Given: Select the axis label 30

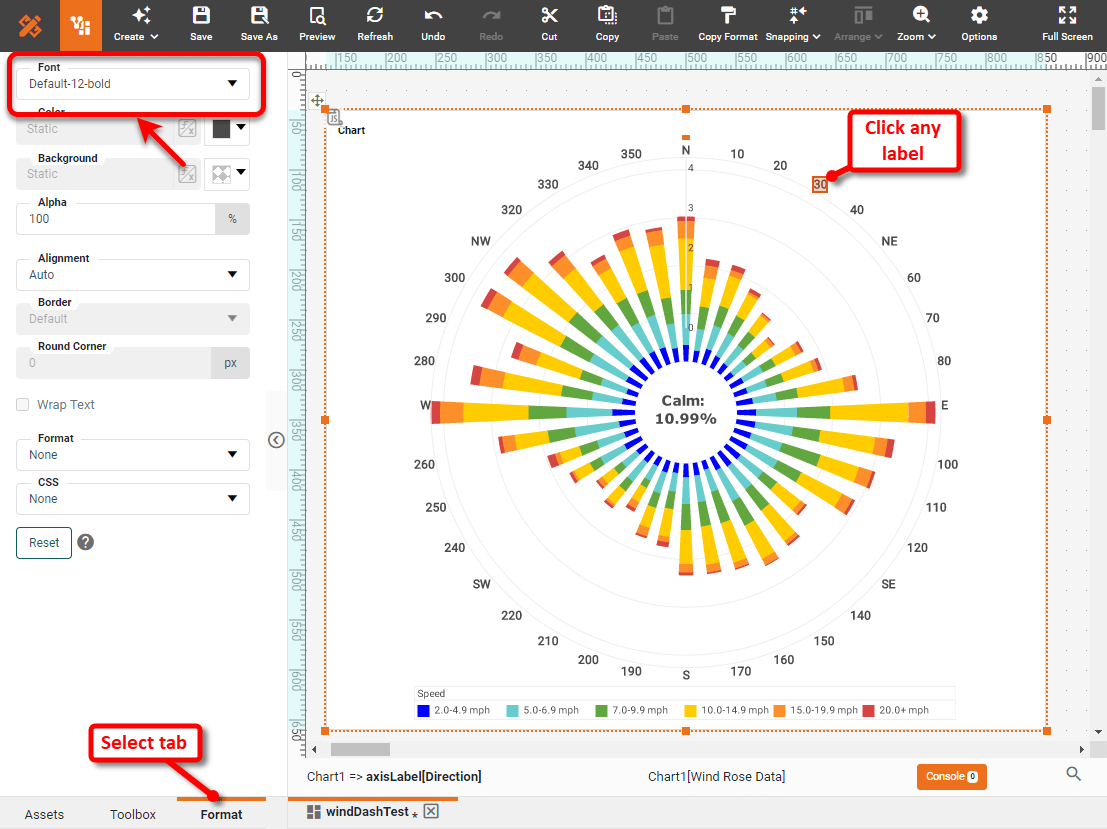Looking at the screenshot, I should (820, 184).
